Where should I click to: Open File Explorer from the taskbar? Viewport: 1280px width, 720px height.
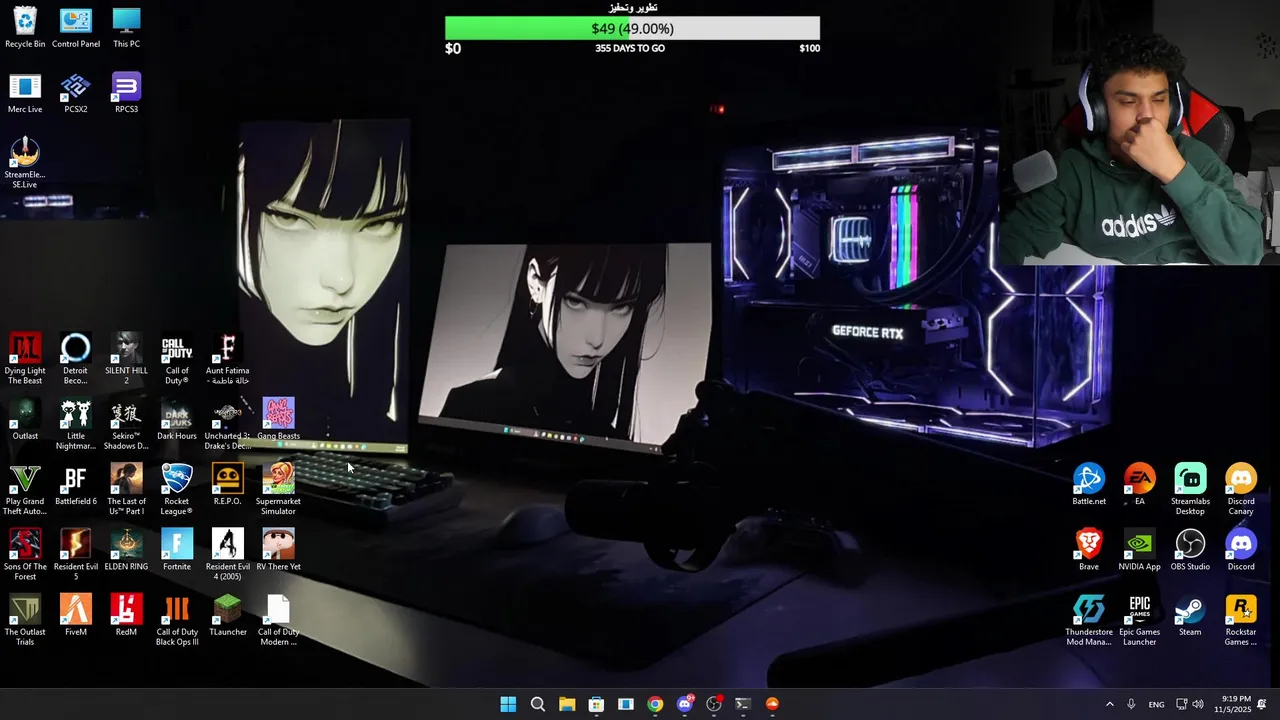(x=567, y=704)
